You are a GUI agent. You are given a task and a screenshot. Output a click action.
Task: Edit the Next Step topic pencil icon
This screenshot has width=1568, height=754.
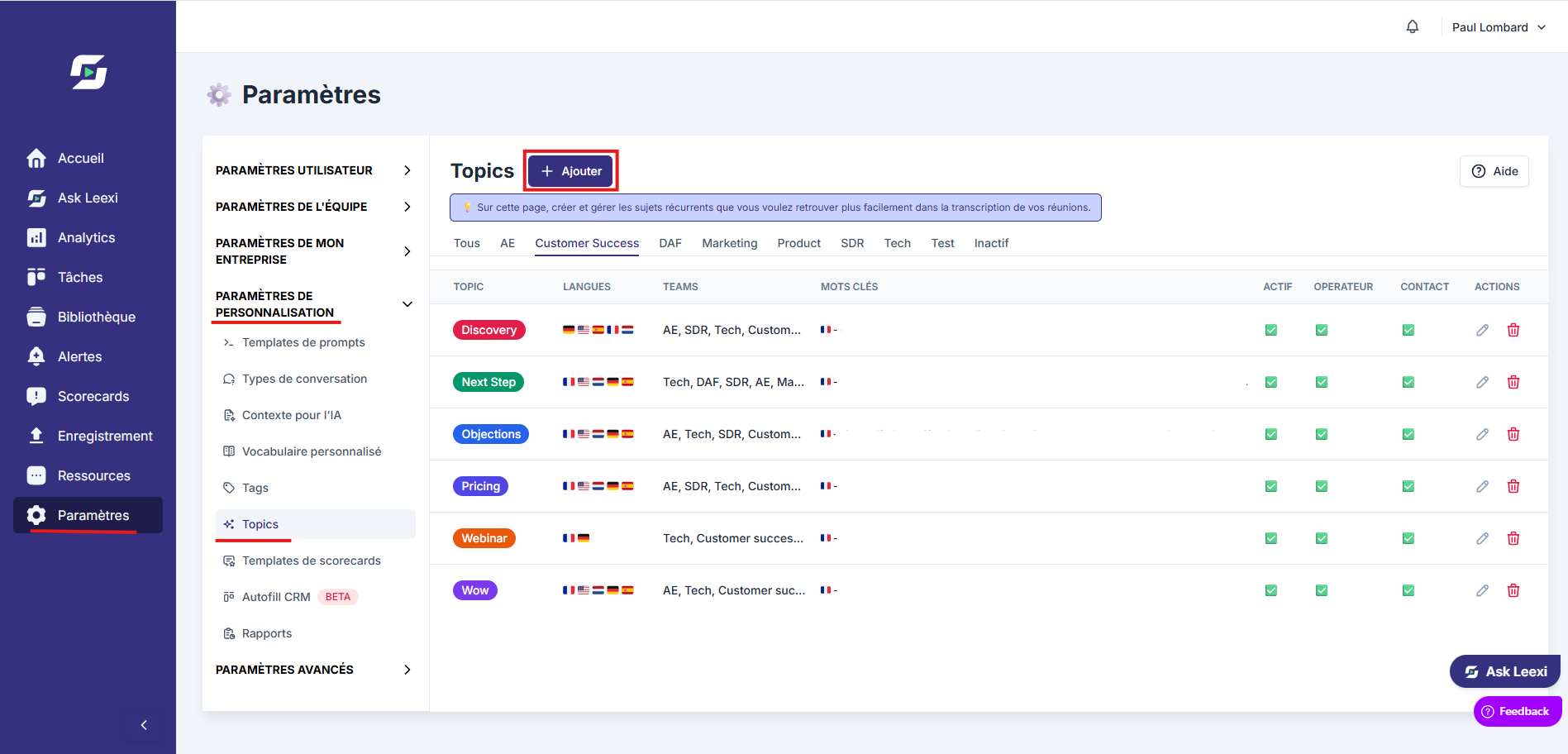click(x=1482, y=382)
